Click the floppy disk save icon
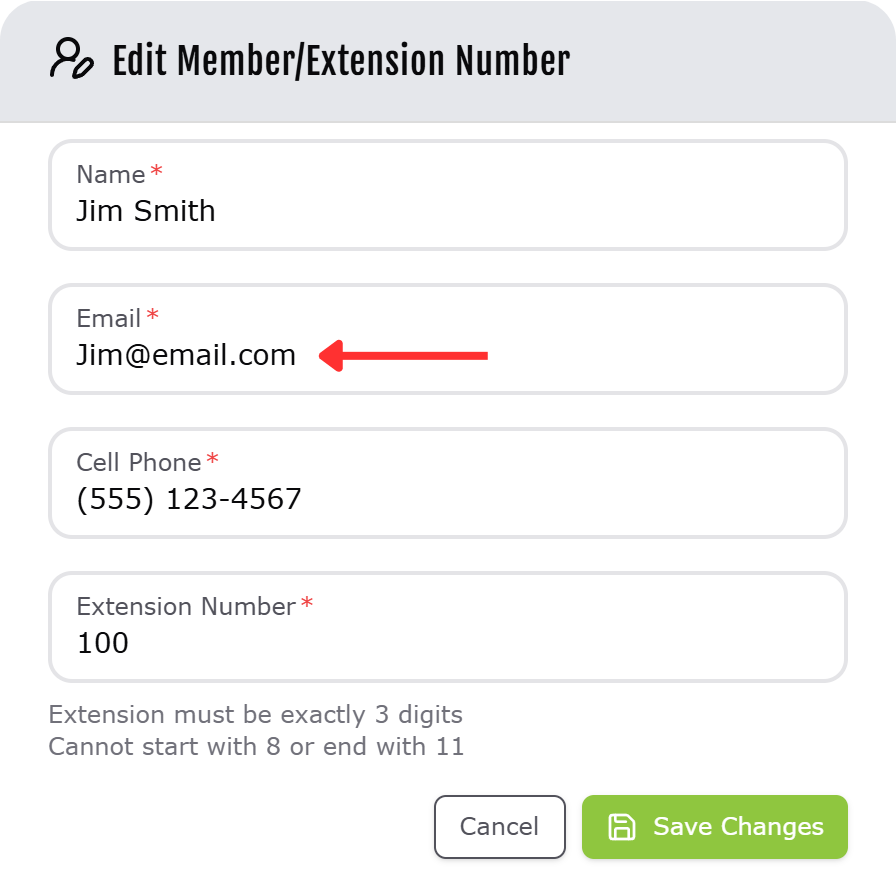896x874 pixels. (622, 827)
